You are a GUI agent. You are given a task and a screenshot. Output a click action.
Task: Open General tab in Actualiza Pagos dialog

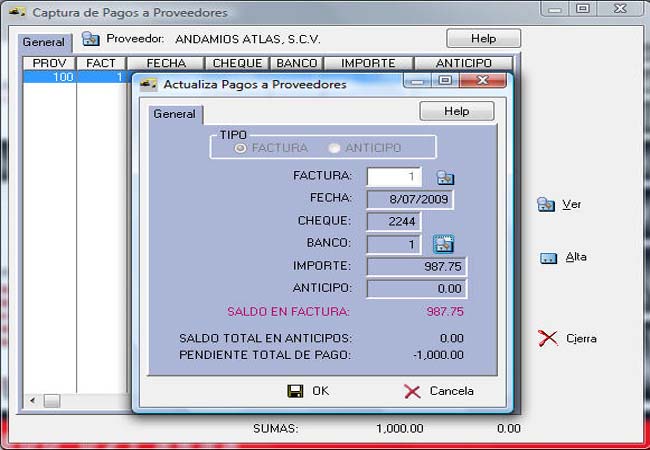[x=175, y=114]
